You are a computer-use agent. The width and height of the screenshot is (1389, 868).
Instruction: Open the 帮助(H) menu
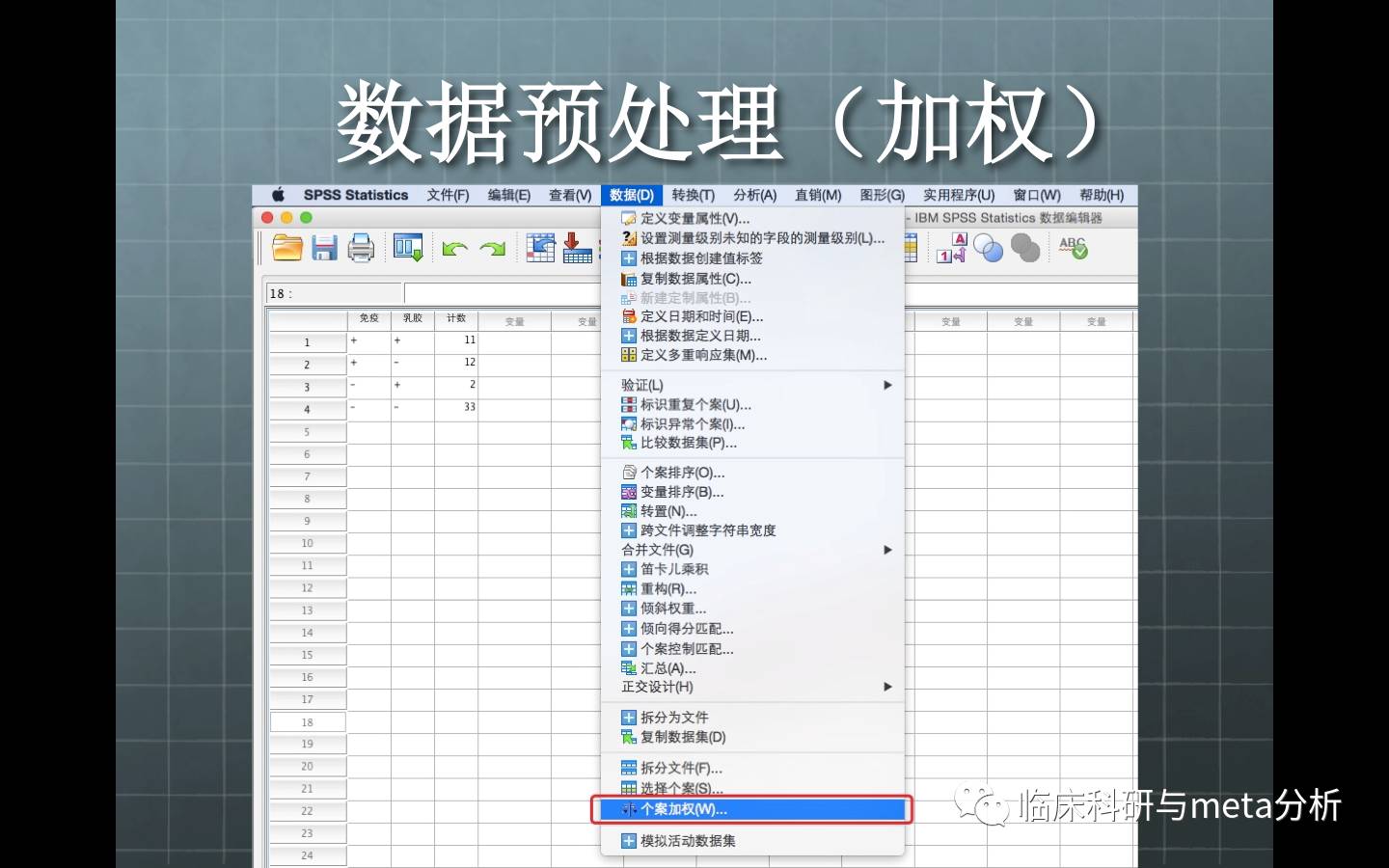pos(1102,195)
